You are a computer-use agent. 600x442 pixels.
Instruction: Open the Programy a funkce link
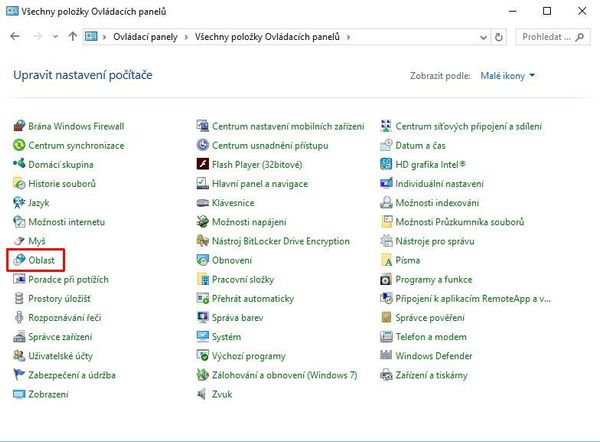(434, 279)
